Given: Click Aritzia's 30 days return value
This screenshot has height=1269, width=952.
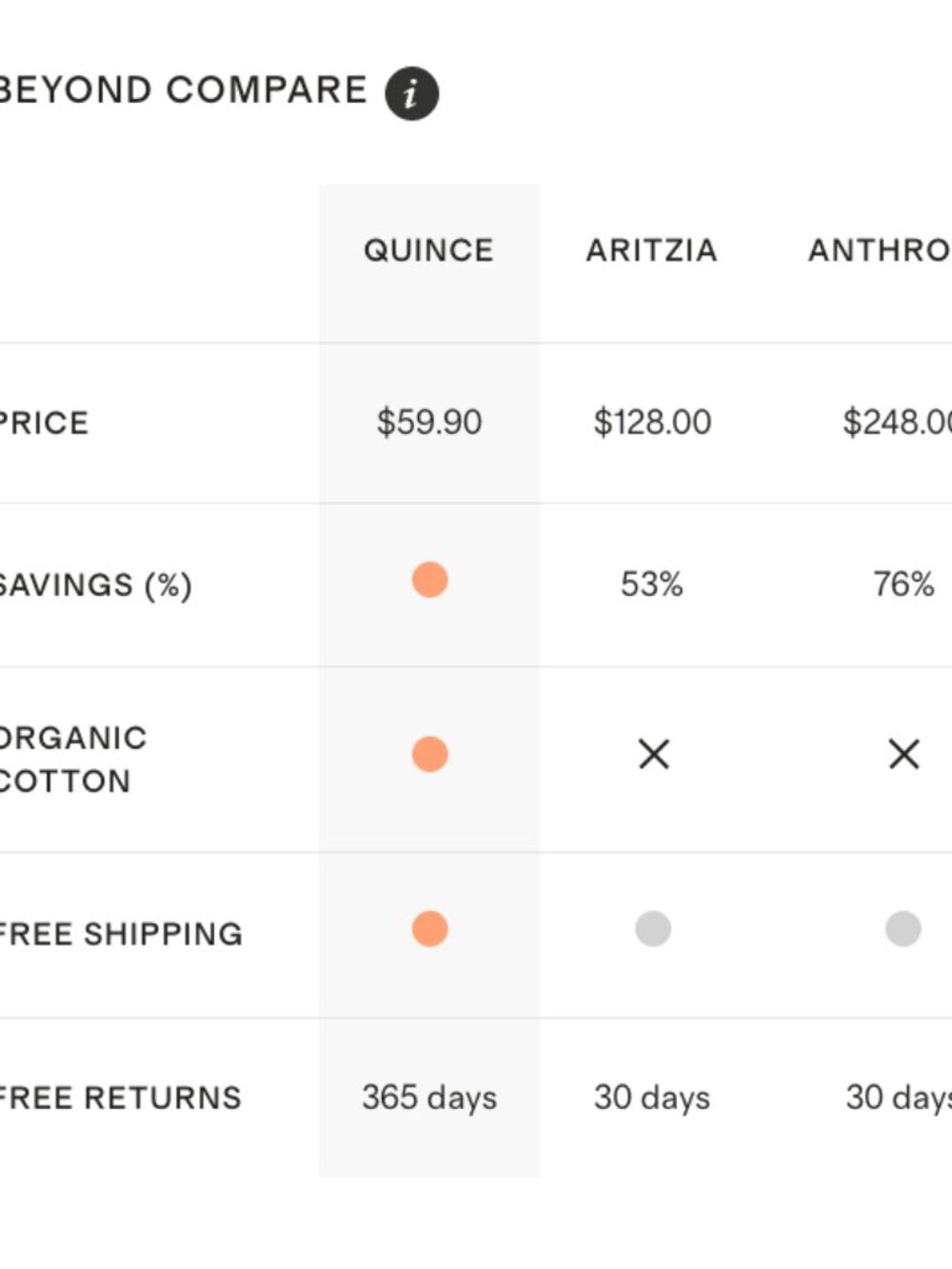Looking at the screenshot, I should [x=652, y=1098].
